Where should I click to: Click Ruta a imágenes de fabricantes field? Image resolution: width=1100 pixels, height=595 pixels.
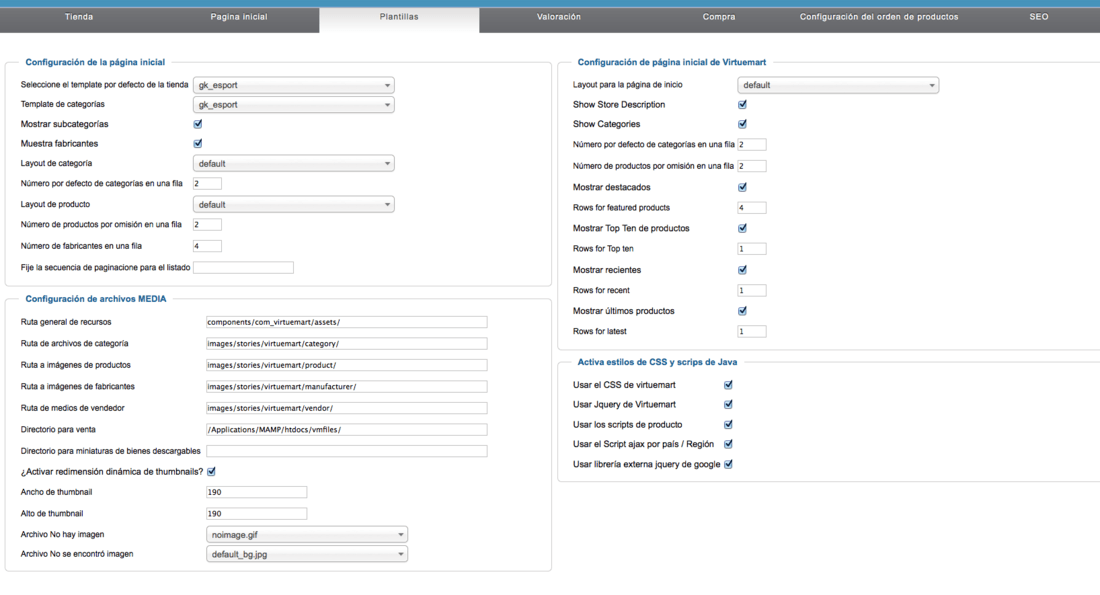[347, 387]
